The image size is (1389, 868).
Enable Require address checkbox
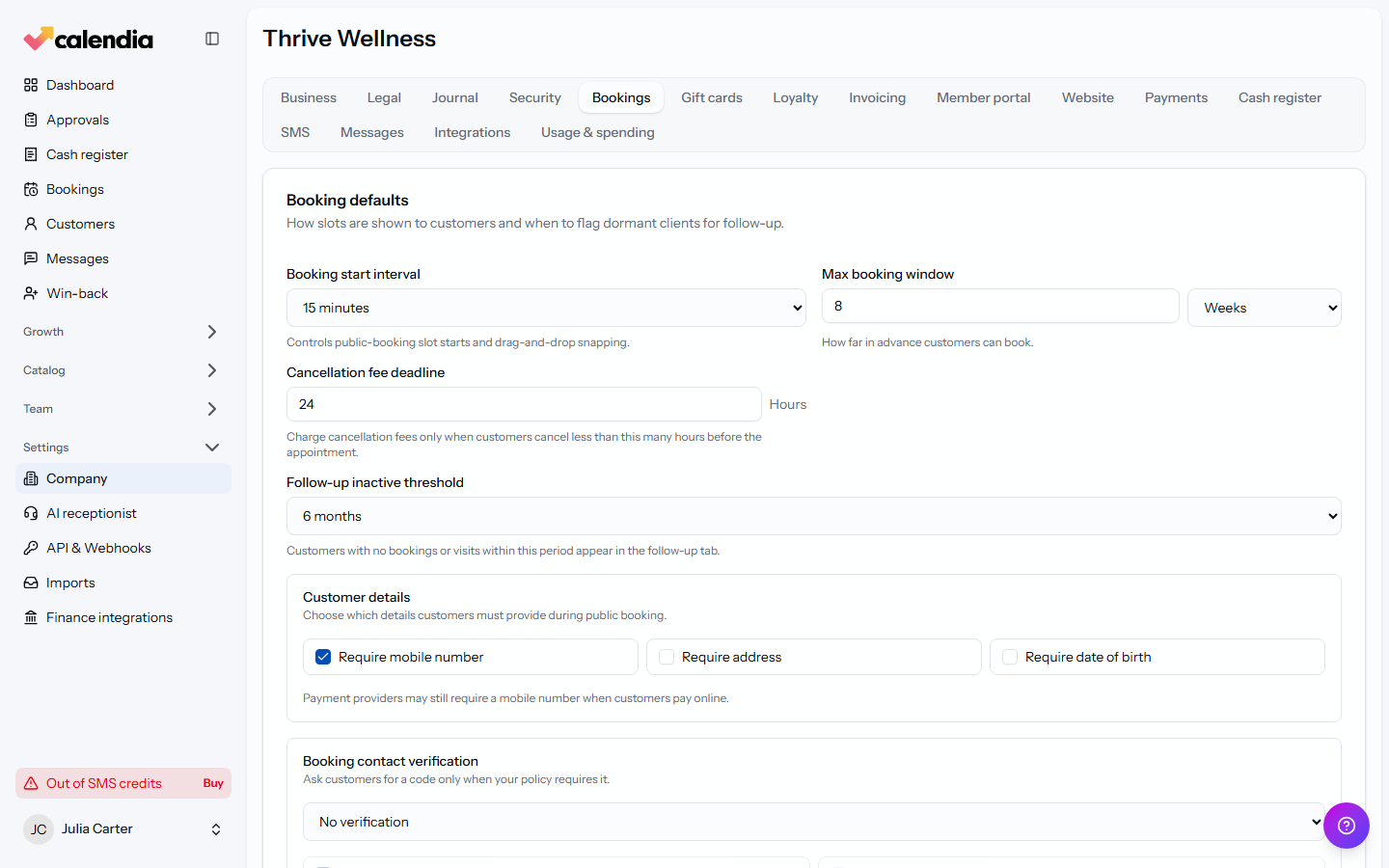pyautogui.click(x=667, y=657)
